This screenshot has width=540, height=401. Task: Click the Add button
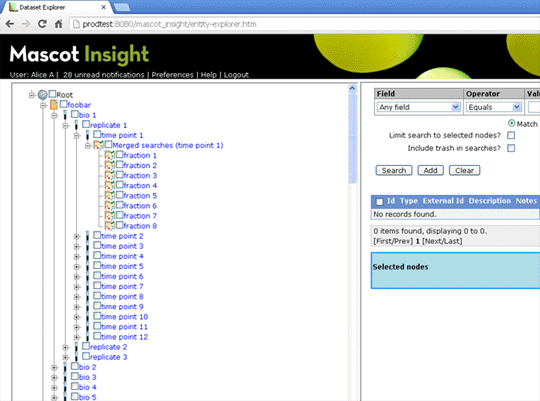[x=430, y=170]
